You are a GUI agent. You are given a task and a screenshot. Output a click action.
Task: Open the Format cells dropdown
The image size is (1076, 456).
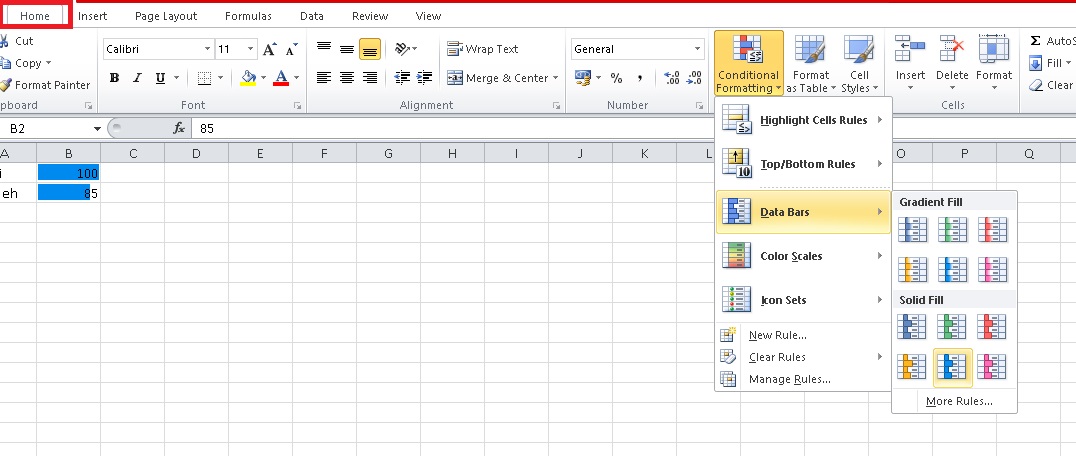[994, 63]
